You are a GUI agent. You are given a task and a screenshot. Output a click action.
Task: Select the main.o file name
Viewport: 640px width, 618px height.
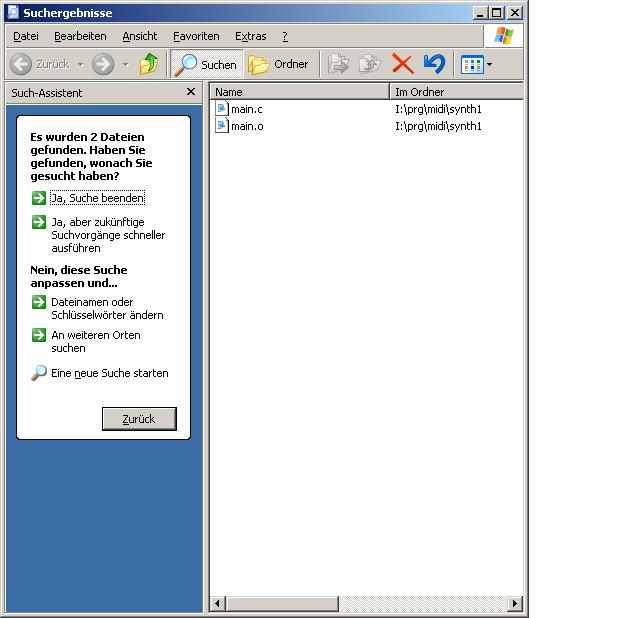click(247, 127)
